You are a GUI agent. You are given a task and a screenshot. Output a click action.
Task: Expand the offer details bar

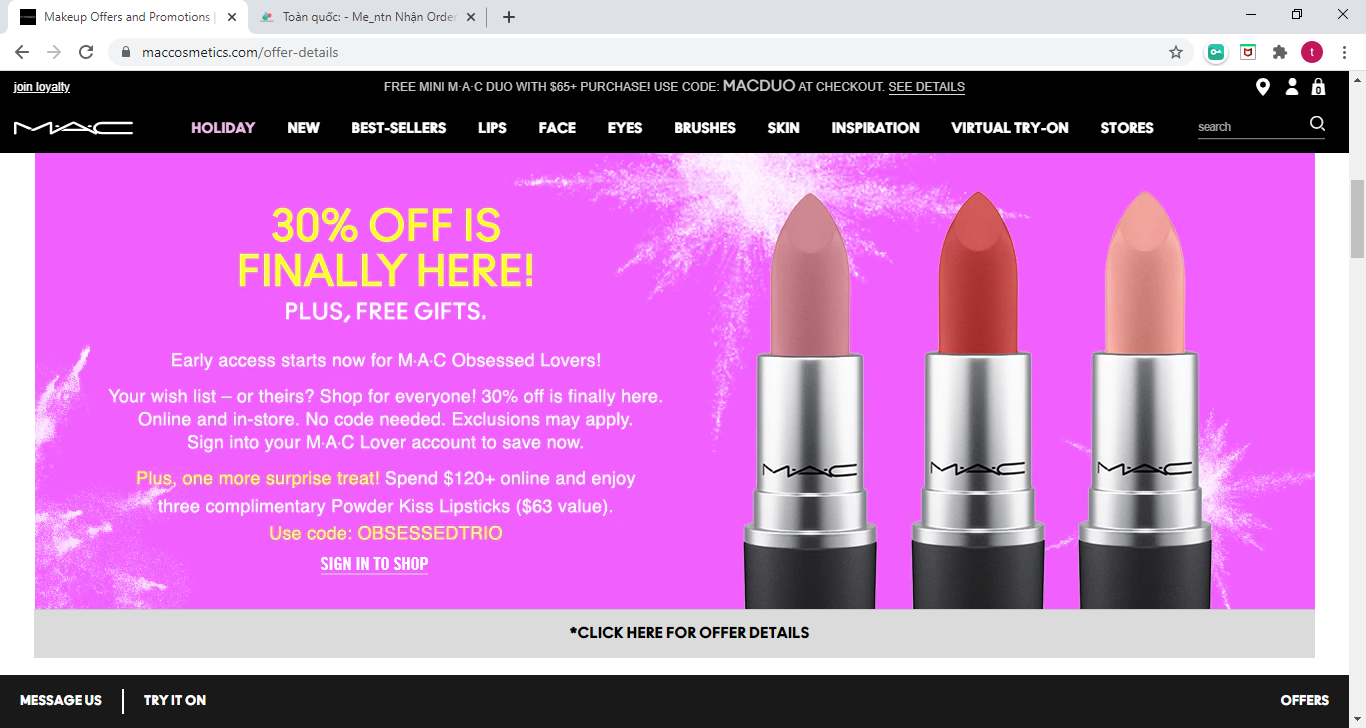point(689,633)
